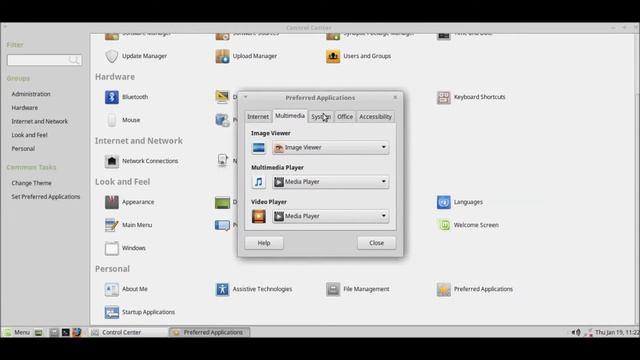
Task: Select the Personal group in sidebar
Action: (23, 149)
